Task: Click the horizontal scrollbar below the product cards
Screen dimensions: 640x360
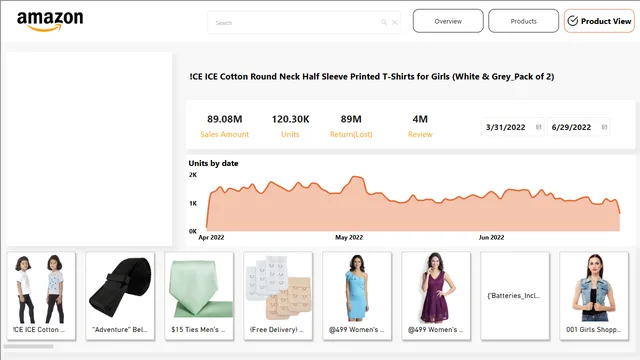Action: (x=29, y=347)
